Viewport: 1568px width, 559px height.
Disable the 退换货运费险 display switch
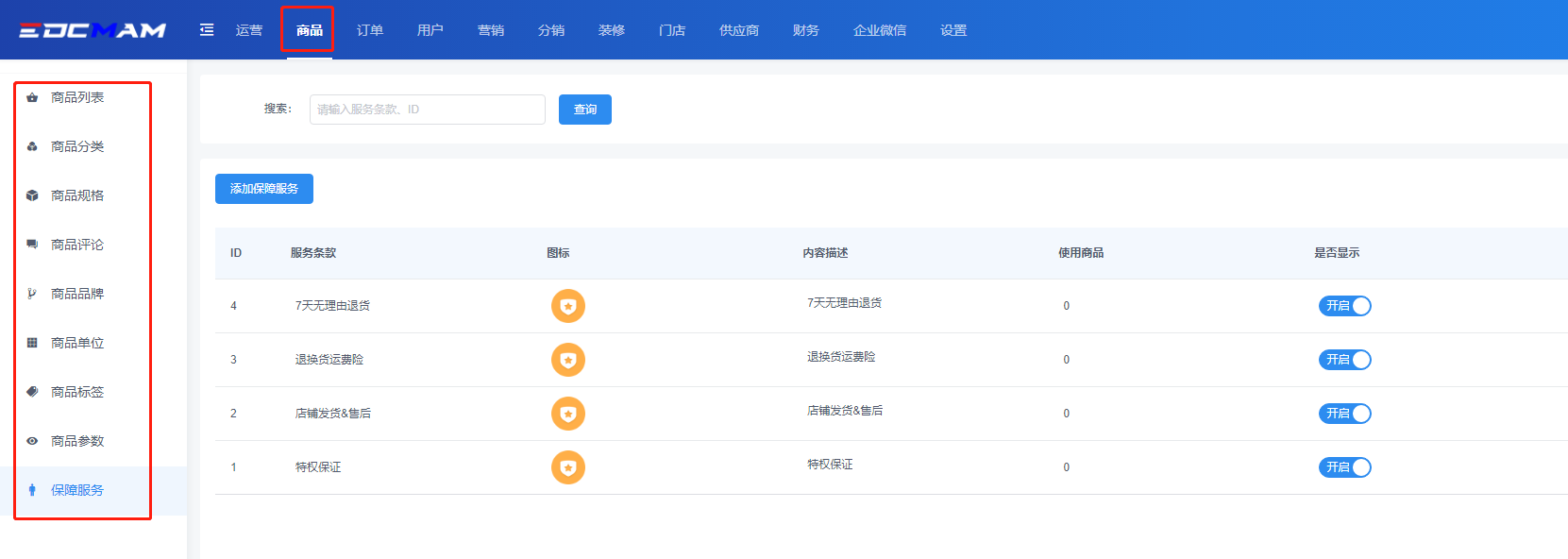click(x=1344, y=360)
